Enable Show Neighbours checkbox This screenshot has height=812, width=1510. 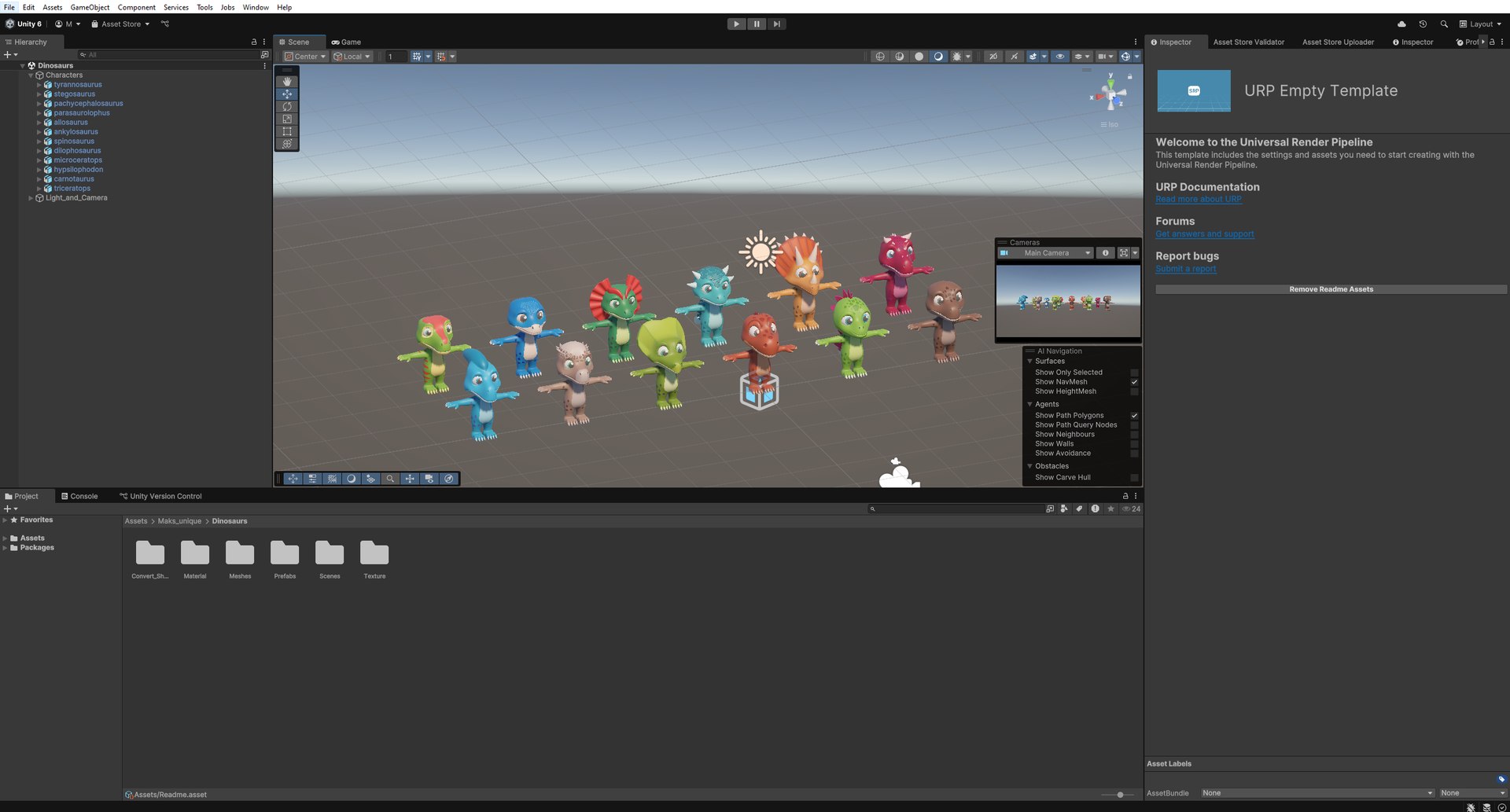click(1134, 435)
